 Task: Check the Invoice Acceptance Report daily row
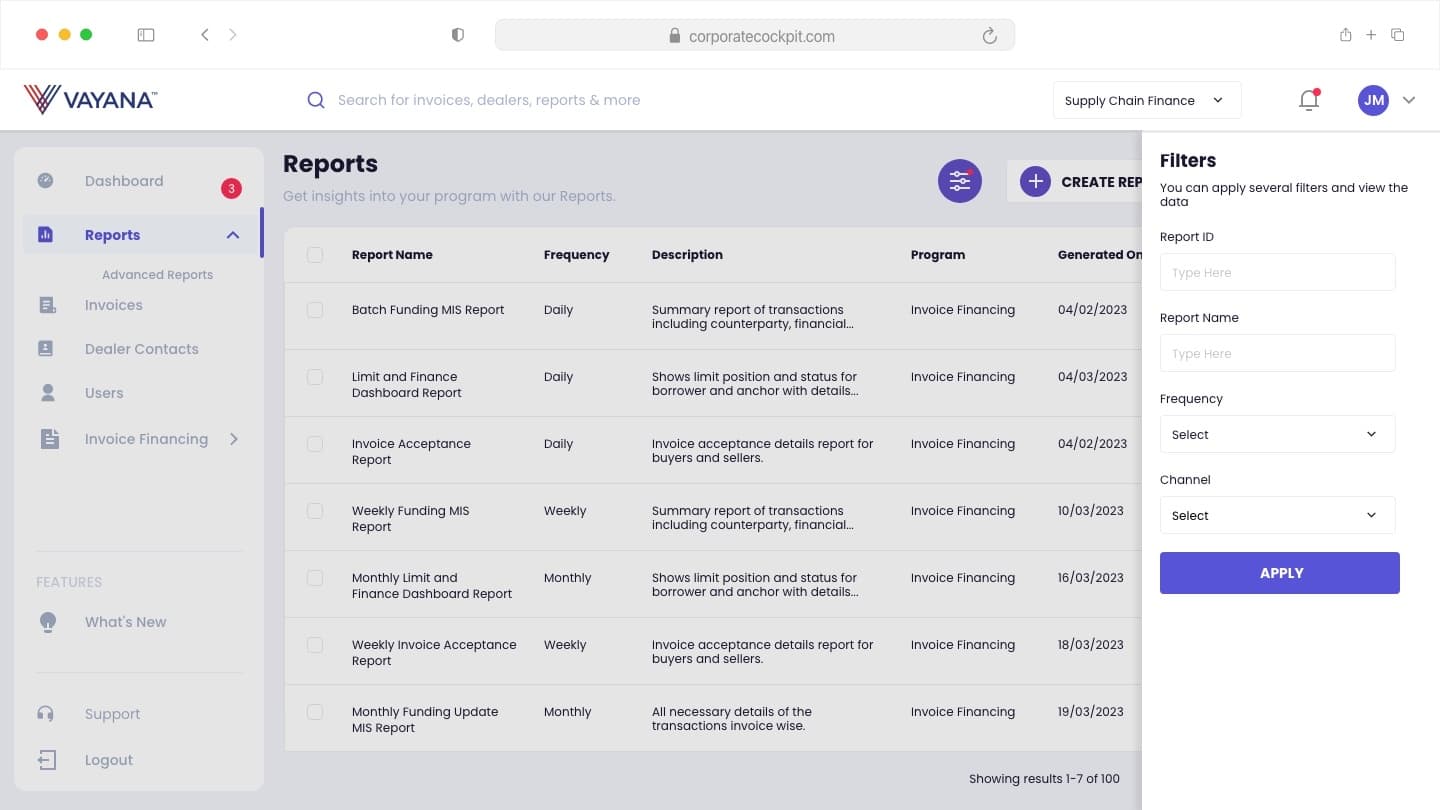click(315, 444)
